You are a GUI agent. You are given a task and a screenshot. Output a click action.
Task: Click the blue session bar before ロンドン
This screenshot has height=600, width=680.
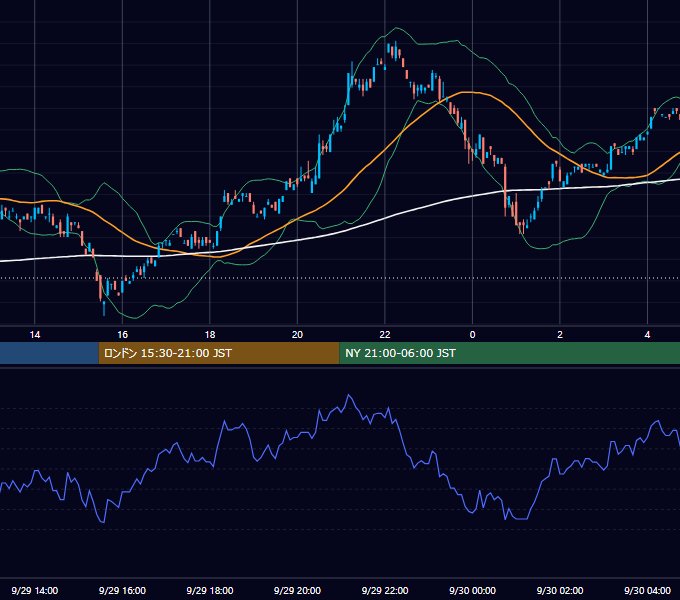point(49,353)
